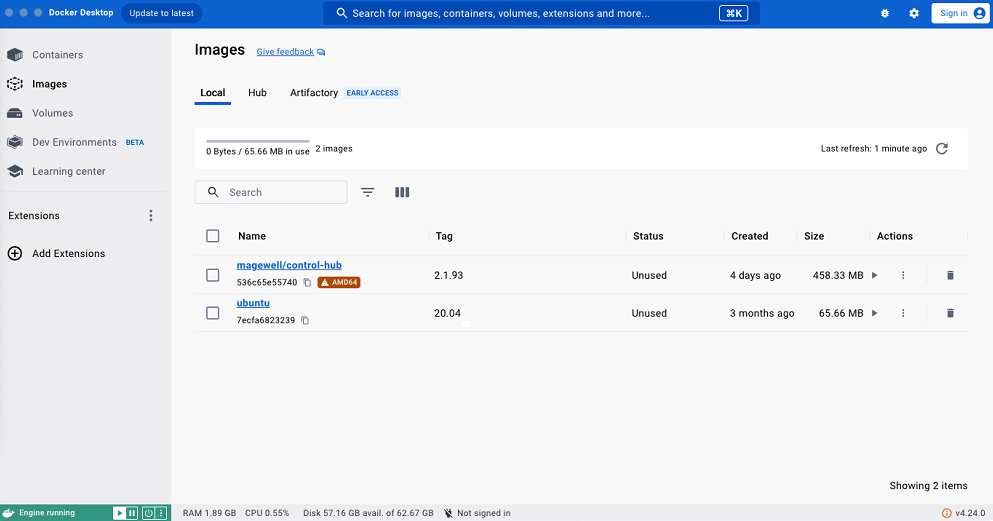Switch to the Hub tab

(x=257, y=93)
